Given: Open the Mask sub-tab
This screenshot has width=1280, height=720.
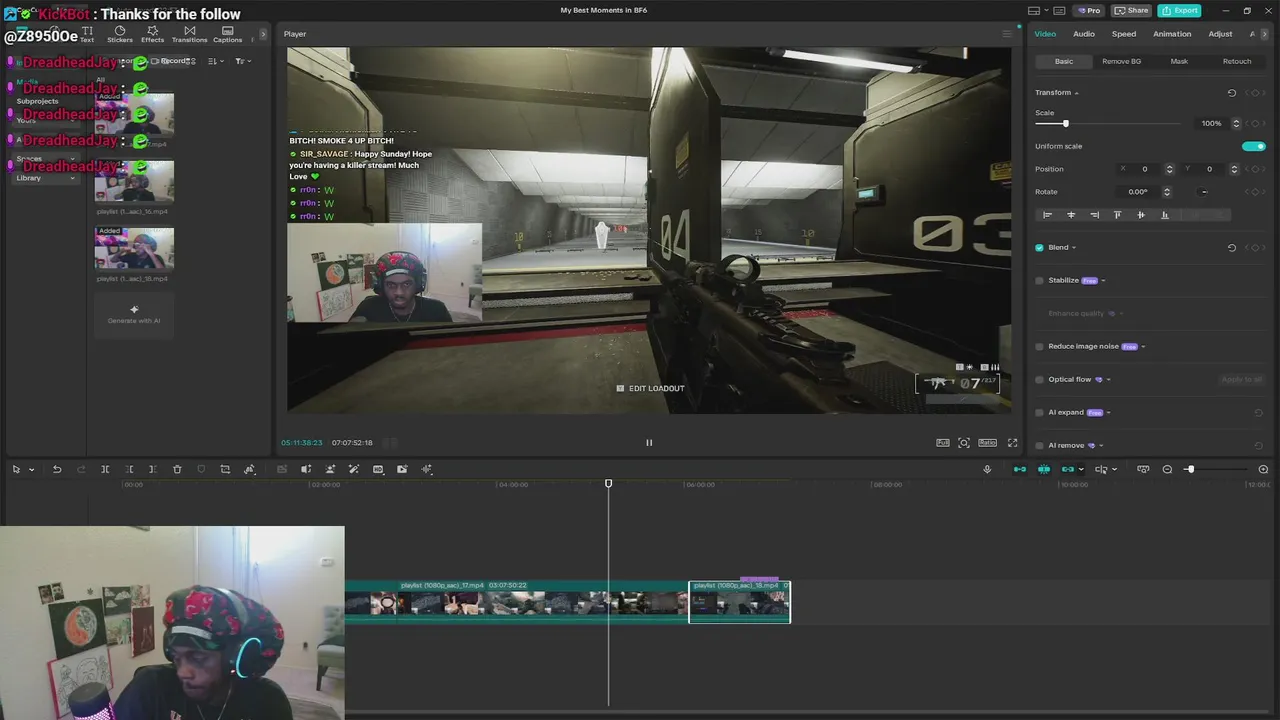Looking at the screenshot, I should coord(1179,61).
